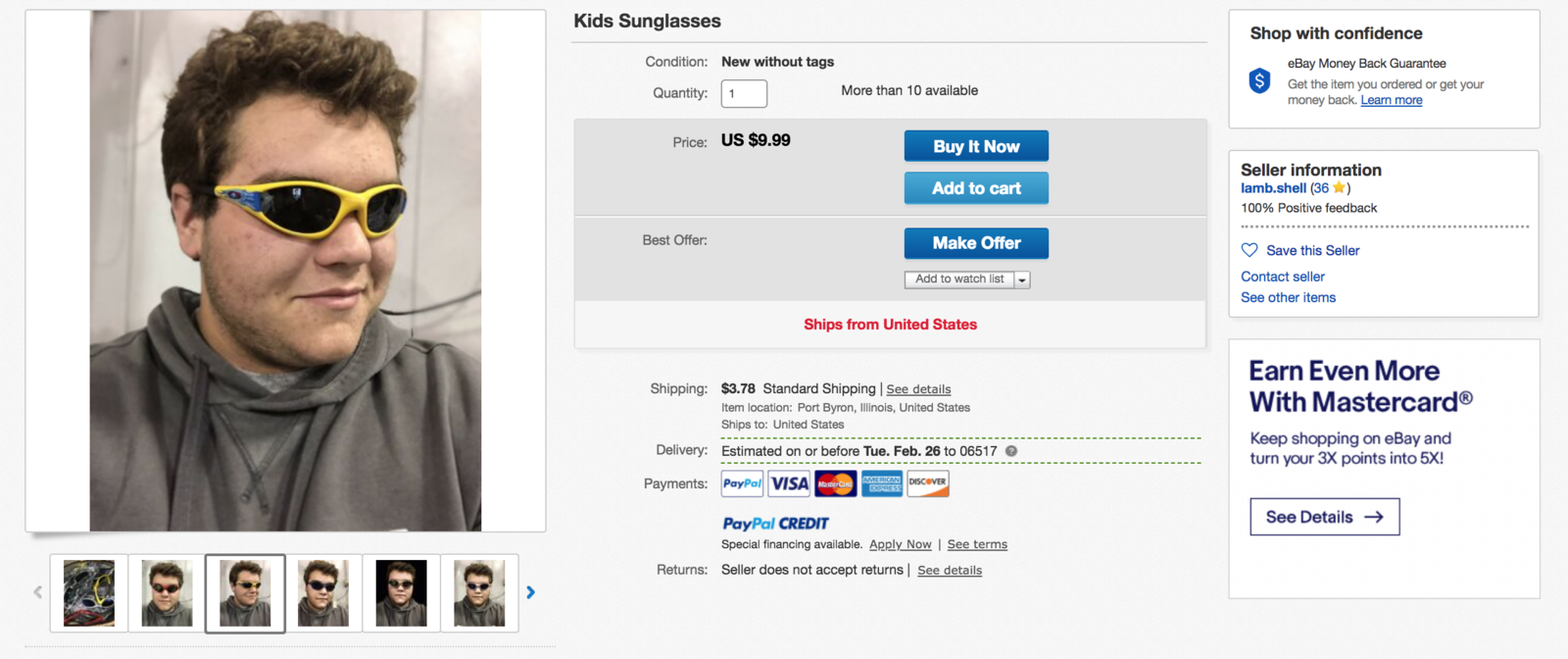Click the Mastercard payment icon

click(835, 483)
